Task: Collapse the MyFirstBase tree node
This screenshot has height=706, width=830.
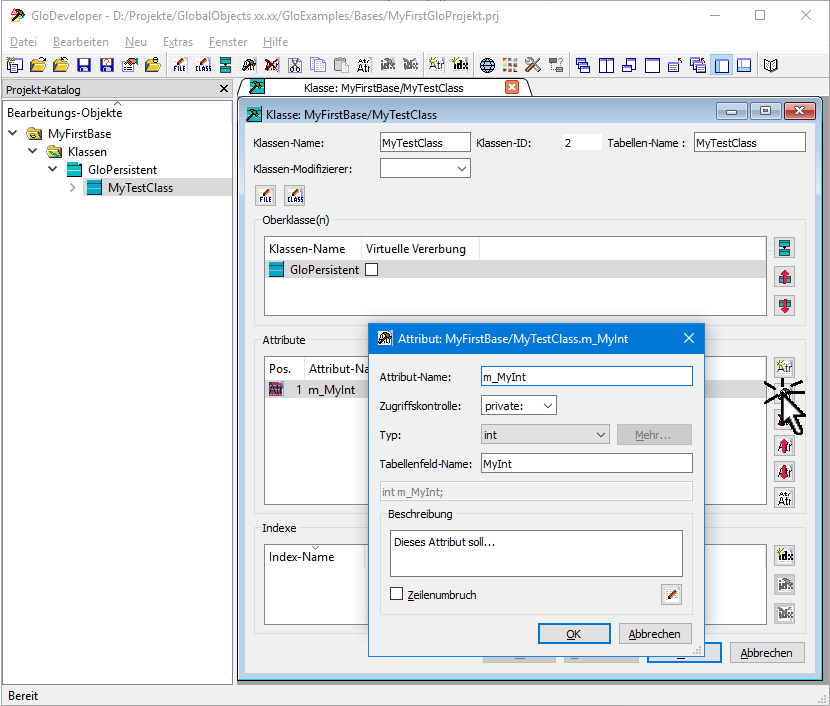Action: [x=13, y=133]
